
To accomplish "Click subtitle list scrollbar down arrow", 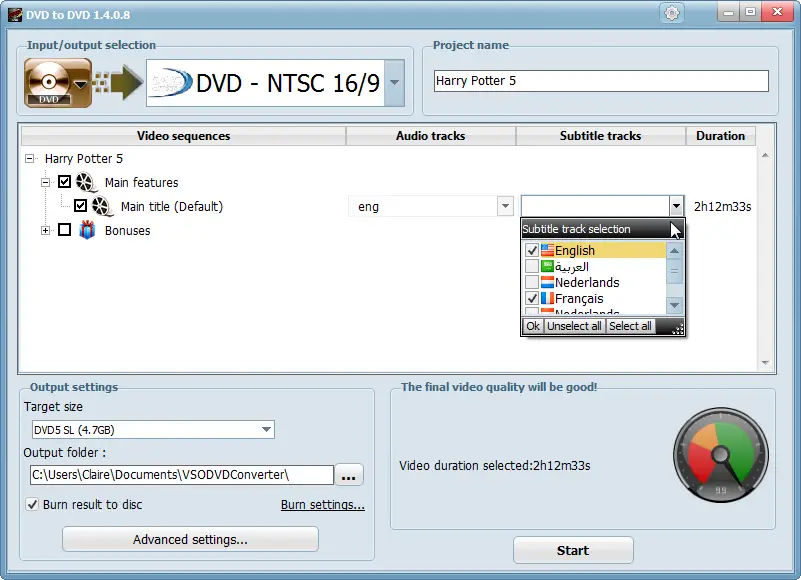I will coord(674,305).
